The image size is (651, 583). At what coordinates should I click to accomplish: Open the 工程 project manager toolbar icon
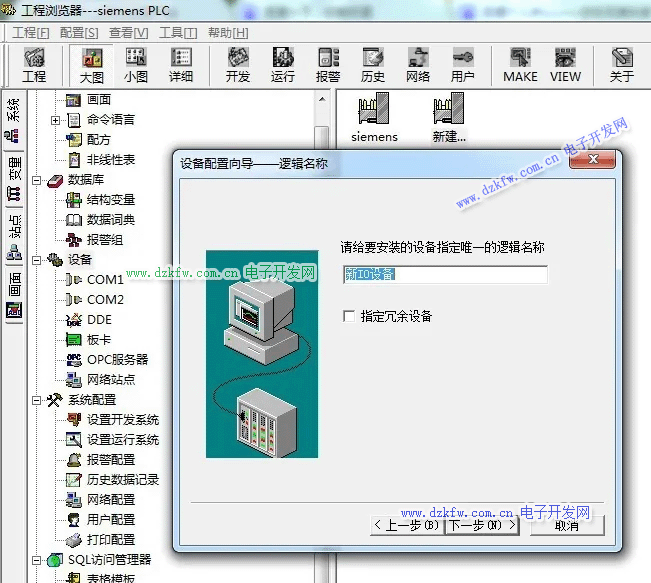pyautogui.click(x=34, y=66)
